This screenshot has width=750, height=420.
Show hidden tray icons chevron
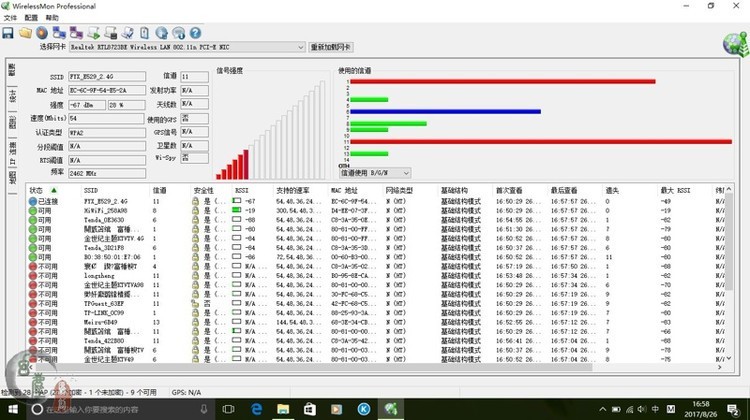click(x=602, y=409)
